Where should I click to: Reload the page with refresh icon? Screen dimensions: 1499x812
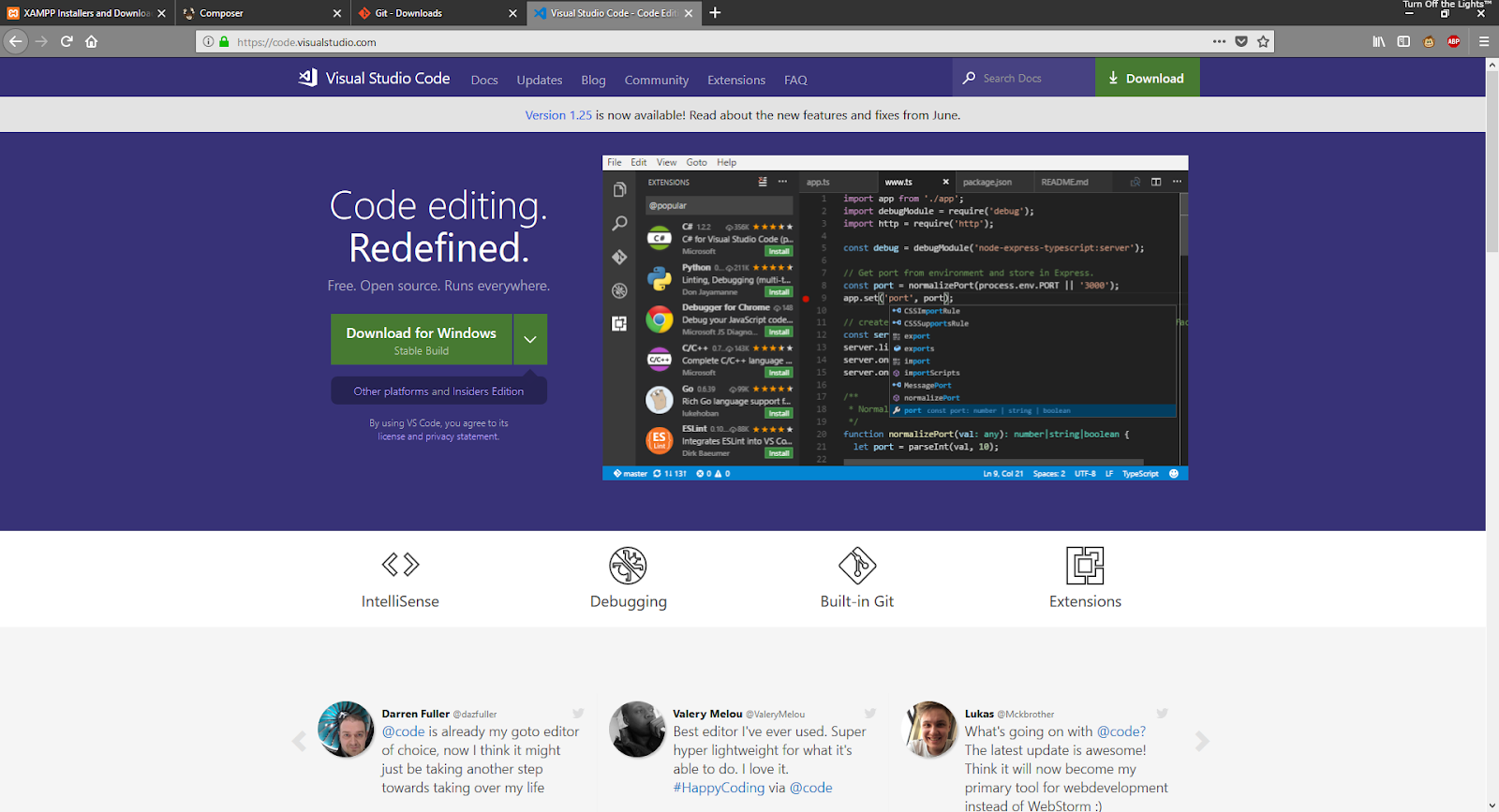click(67, 41)
